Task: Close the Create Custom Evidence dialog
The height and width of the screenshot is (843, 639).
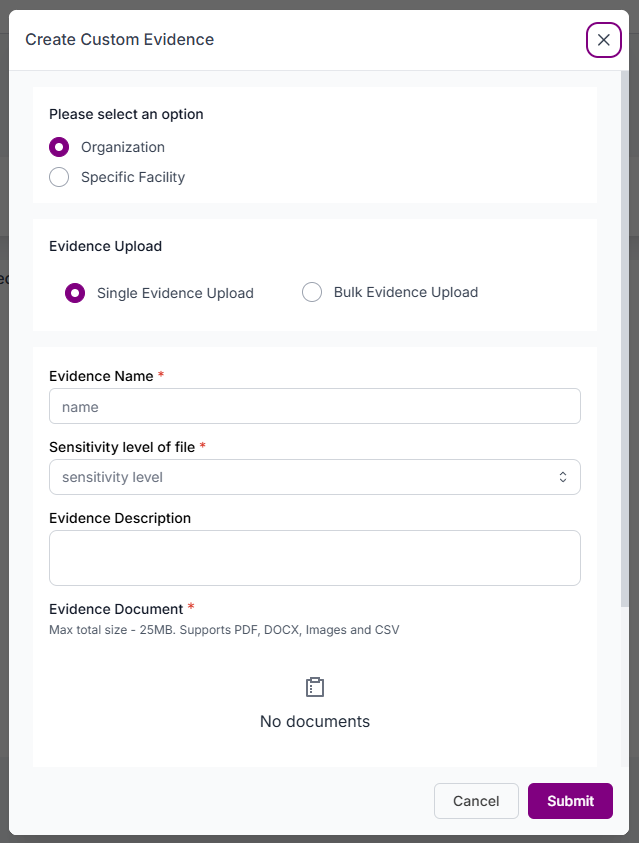Action: pyautogui.click(x=603, y=40)
